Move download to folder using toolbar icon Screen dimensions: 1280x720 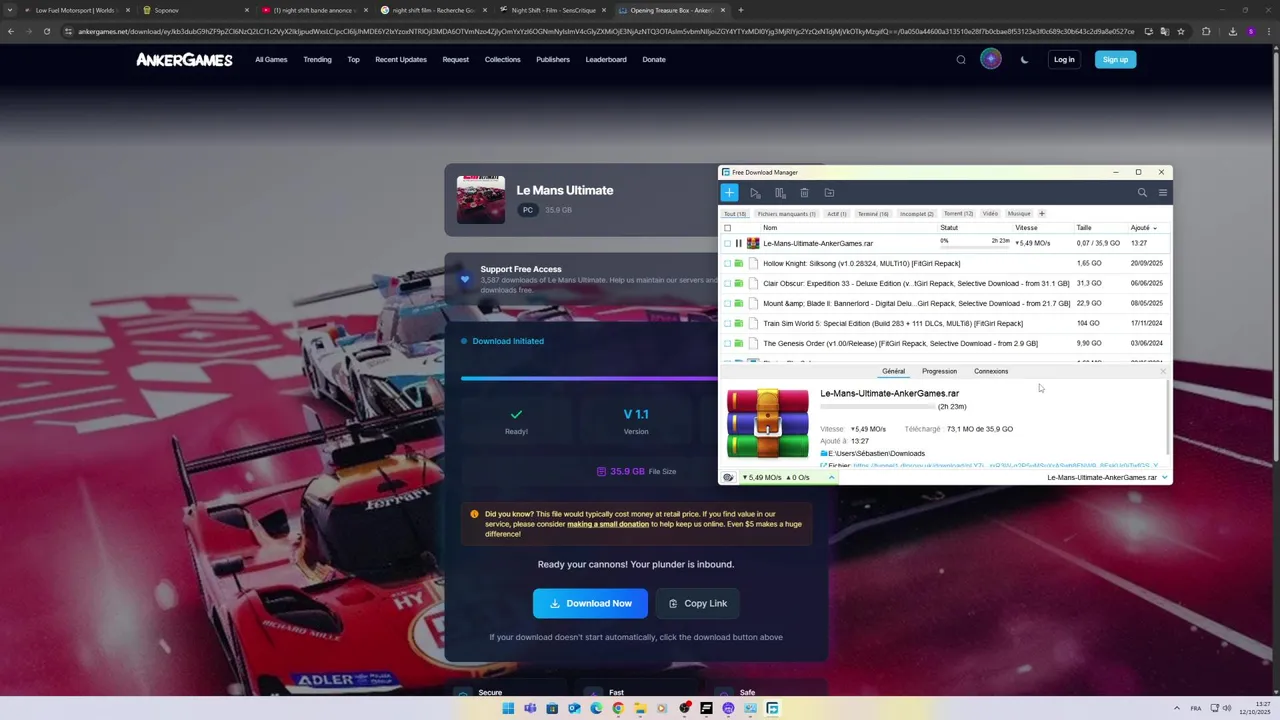[x=829, y=193]
